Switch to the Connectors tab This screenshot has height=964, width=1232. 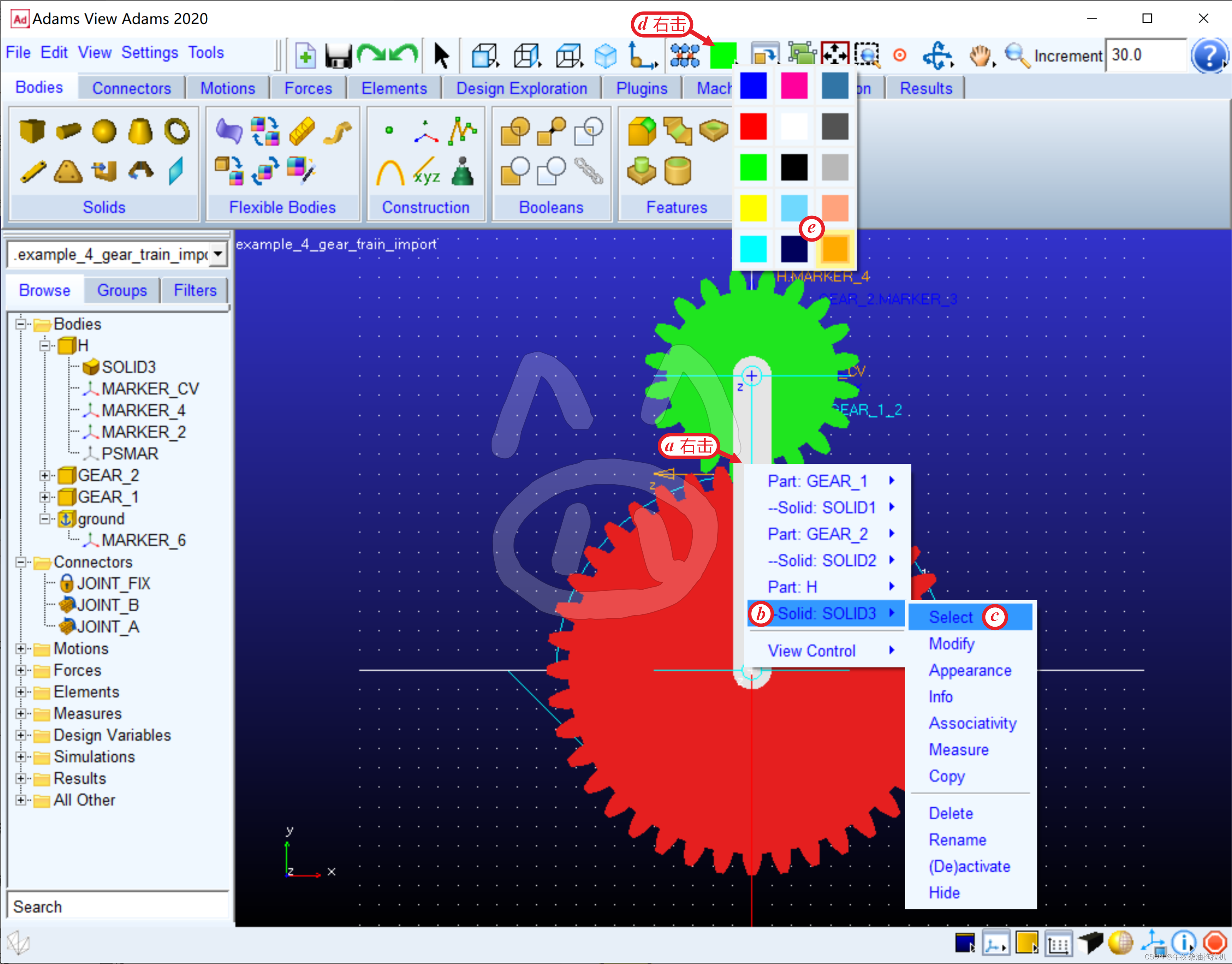pyautogui.click(x=132, y=88)
